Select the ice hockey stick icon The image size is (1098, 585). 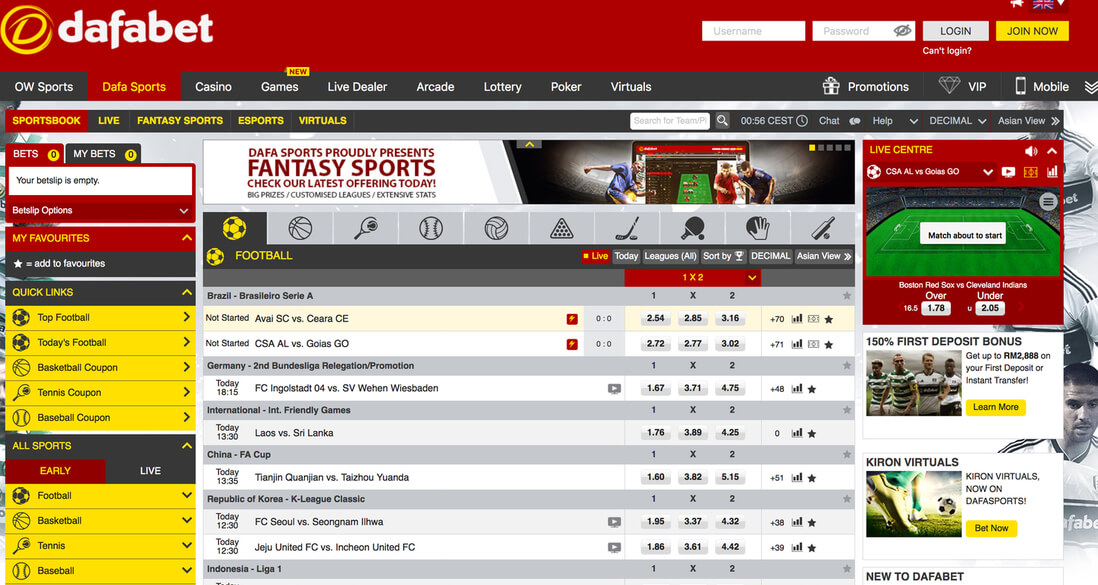(627, 228)
